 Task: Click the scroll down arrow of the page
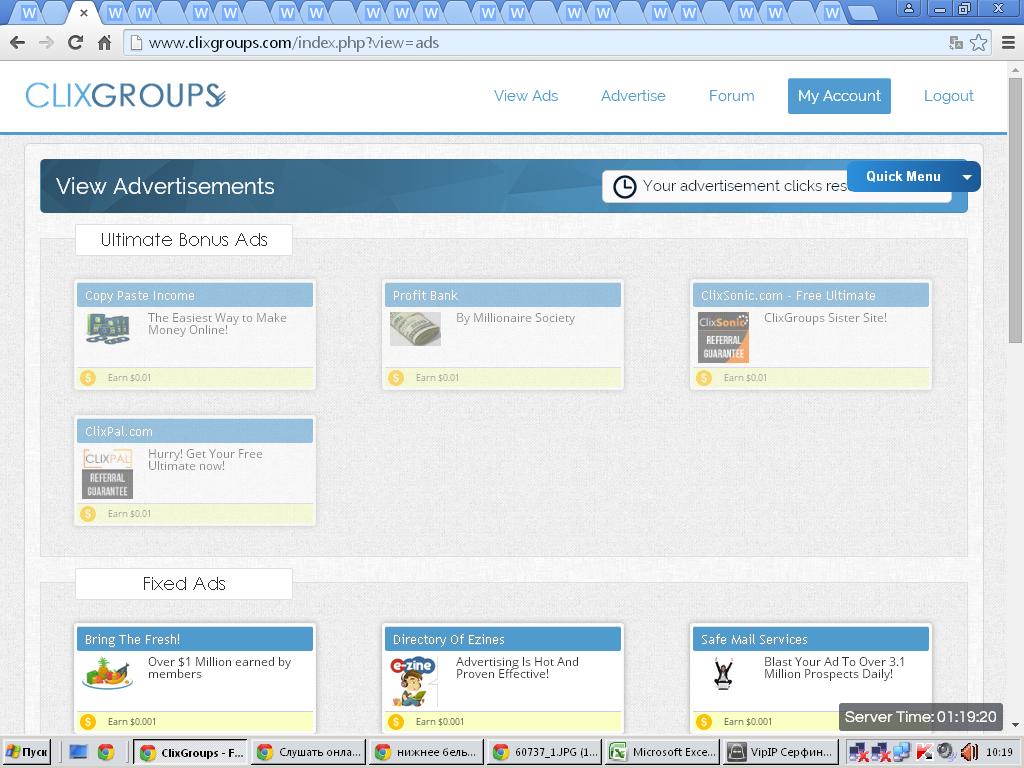1015,725
